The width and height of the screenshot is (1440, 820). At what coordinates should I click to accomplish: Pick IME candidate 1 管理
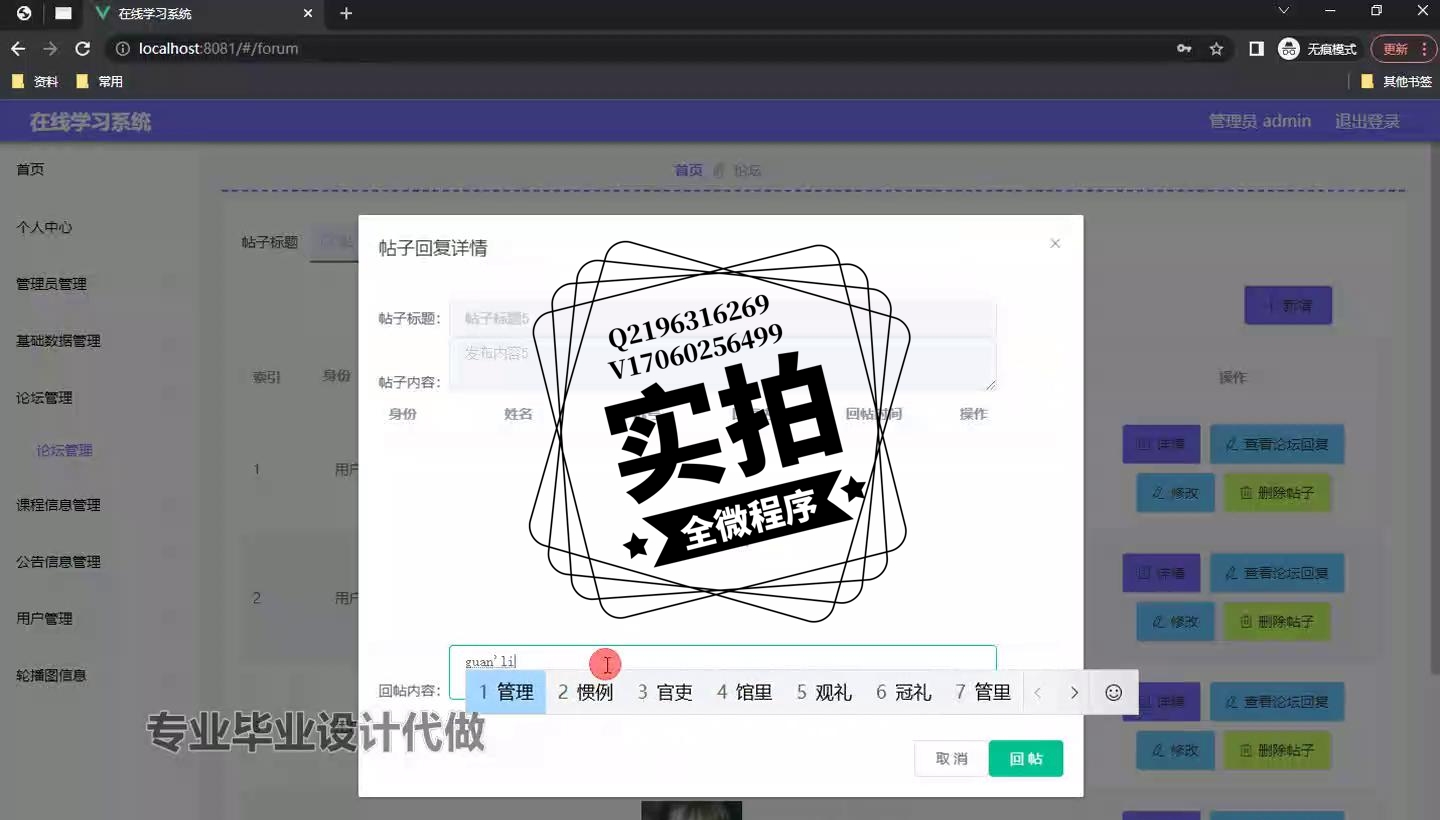point(506,692)
